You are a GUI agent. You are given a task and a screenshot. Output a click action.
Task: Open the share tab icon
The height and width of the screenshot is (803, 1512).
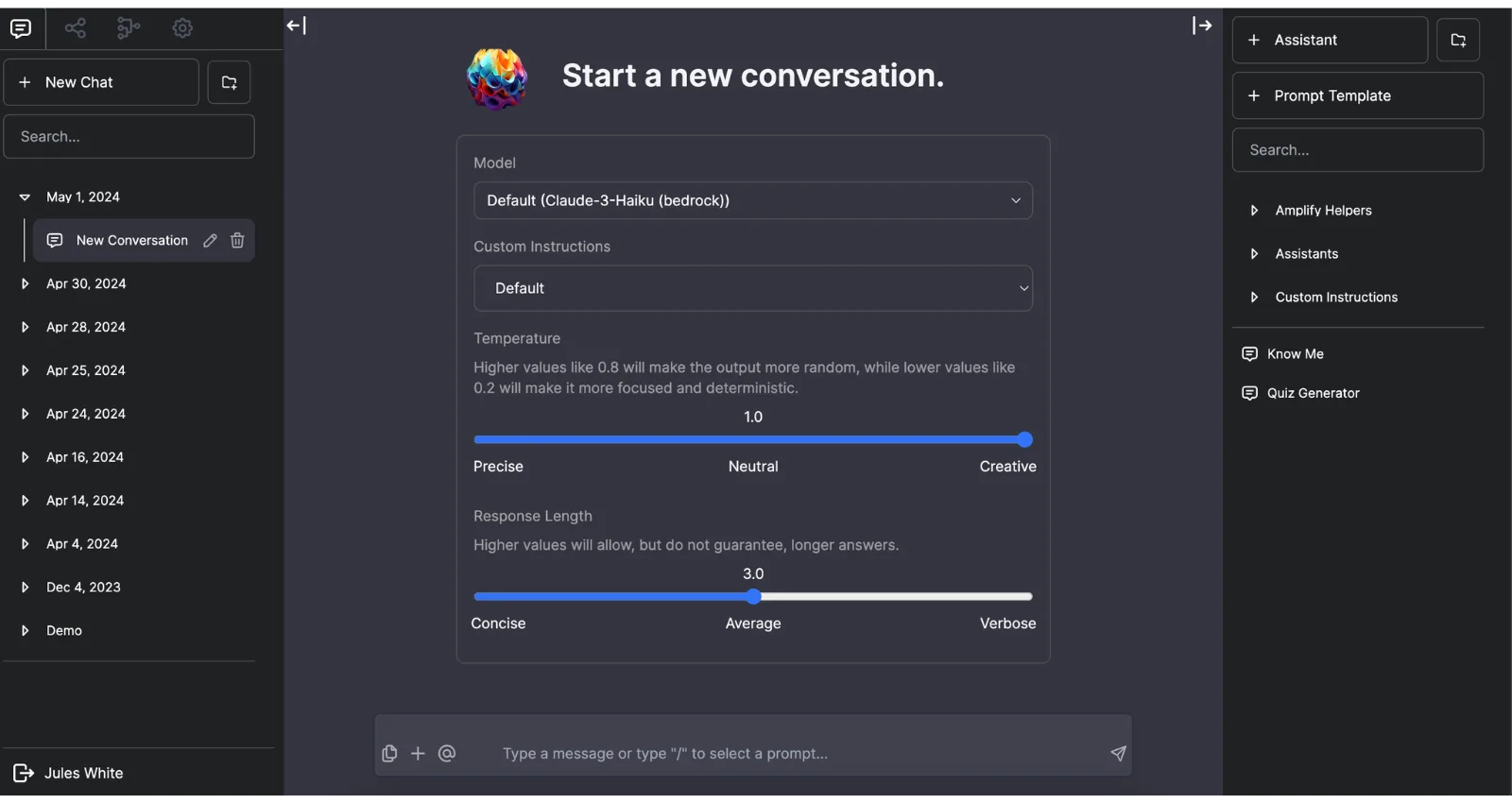pyautogui.click(x=76, y=28)
